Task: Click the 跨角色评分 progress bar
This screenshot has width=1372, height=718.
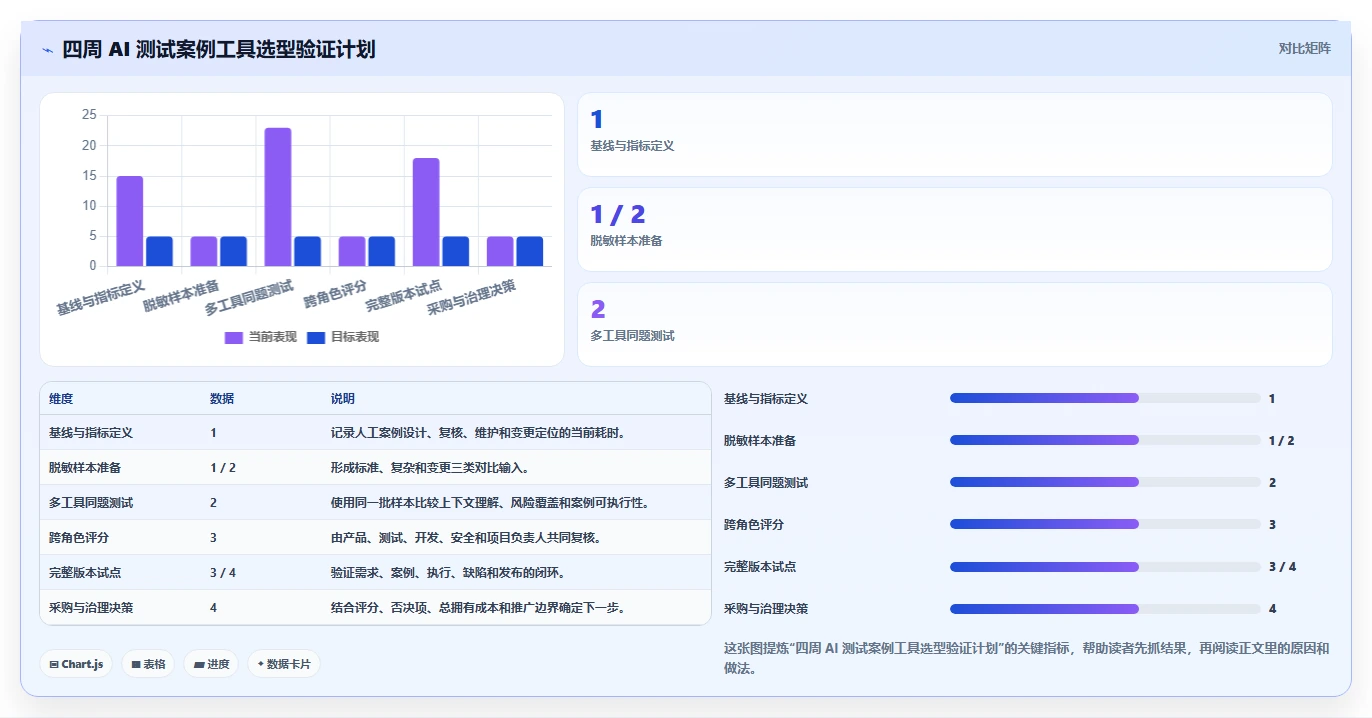Action: click(1105, 524)
